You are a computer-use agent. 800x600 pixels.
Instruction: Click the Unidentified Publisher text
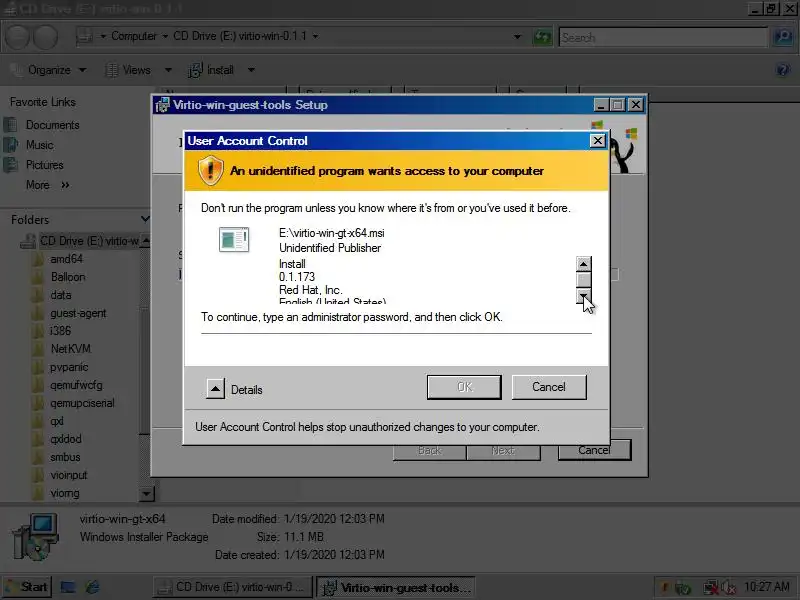(x=330, y=248)
